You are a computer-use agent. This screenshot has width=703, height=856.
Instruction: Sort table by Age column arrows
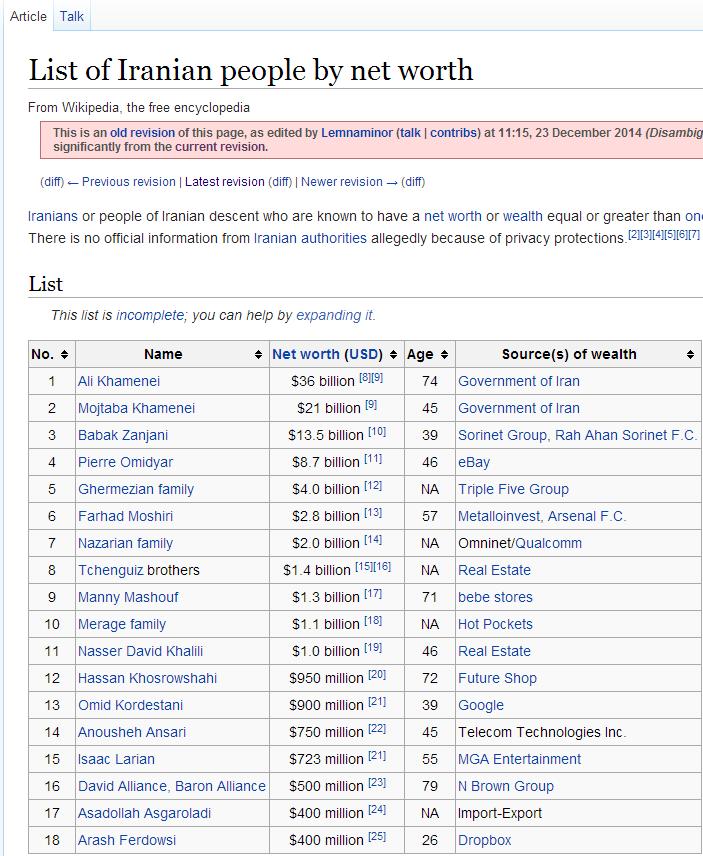click(445, 355)
